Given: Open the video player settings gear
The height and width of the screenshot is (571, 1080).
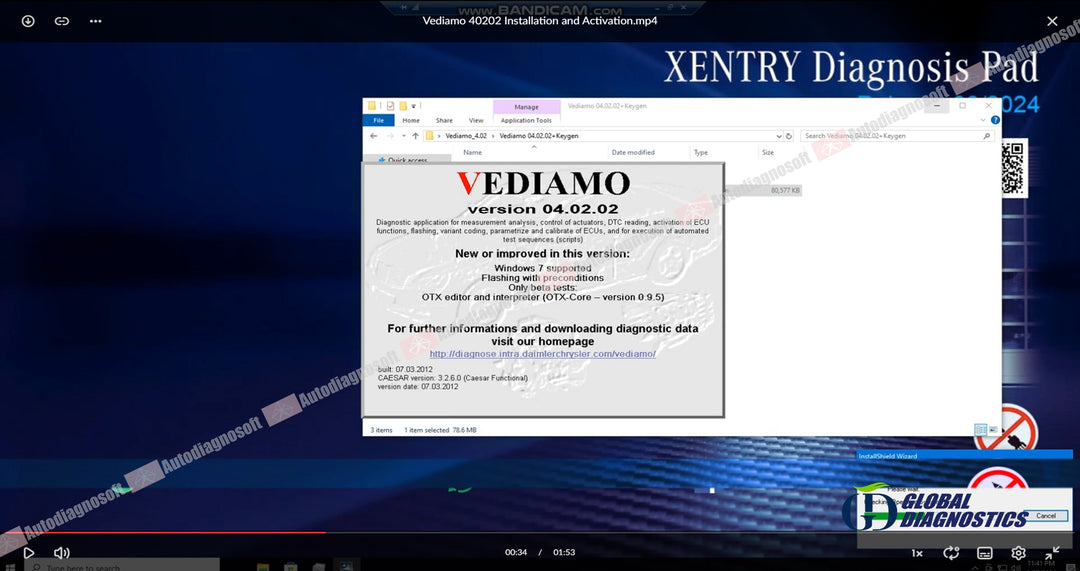Looking at the screenshot, I should click(1018, 553).
